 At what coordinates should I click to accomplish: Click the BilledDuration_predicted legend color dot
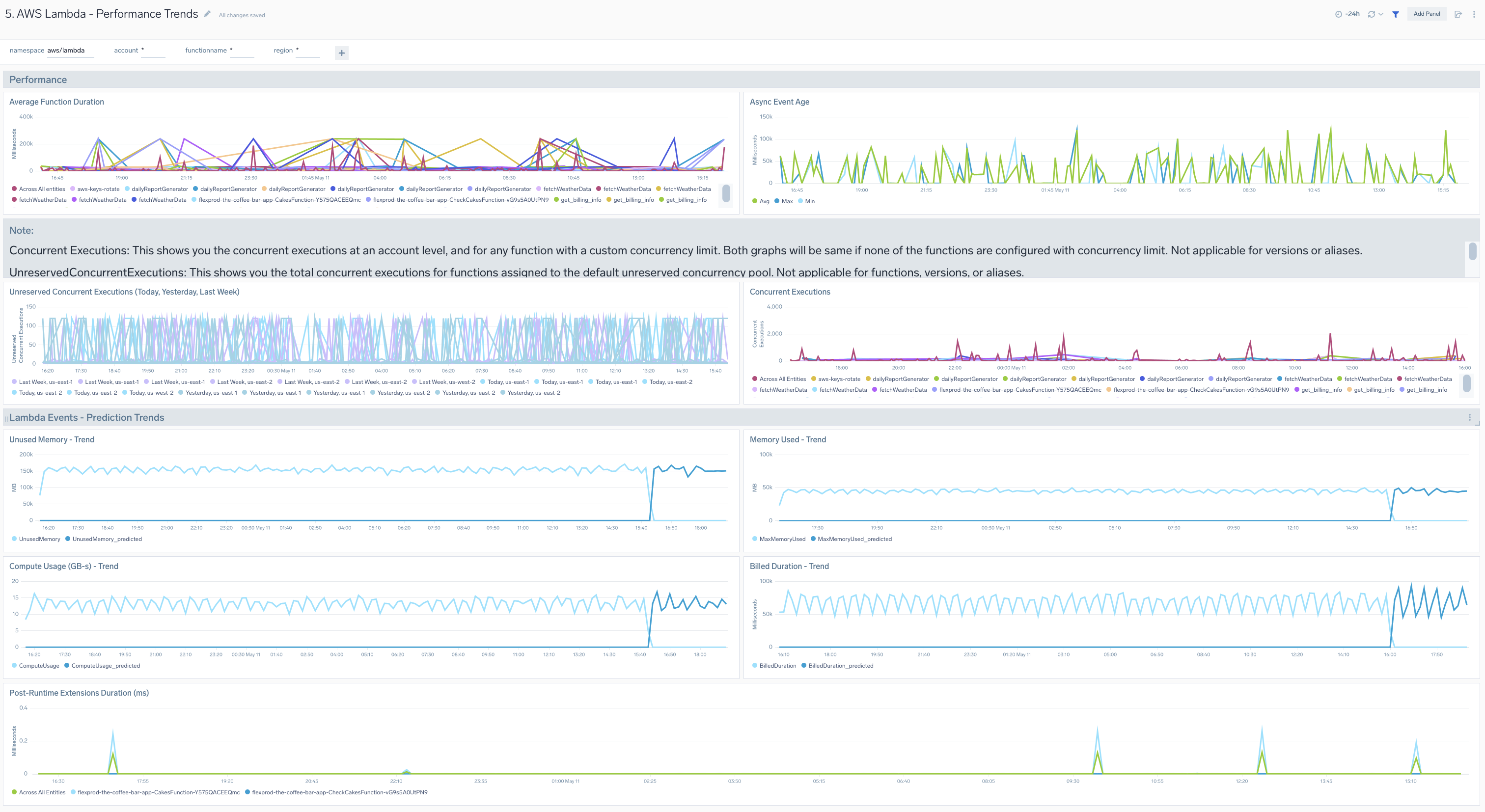click(x=804, y=666)
